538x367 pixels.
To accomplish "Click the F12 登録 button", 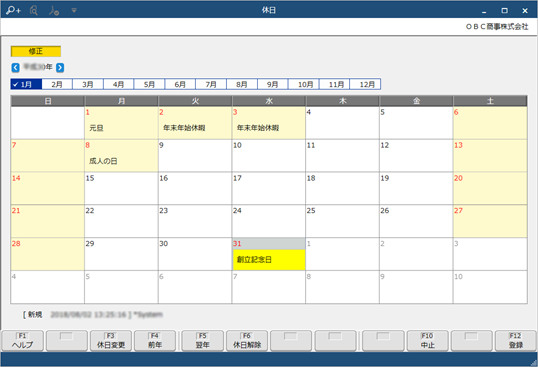I will pyautogui.click(x=516, y=341).
